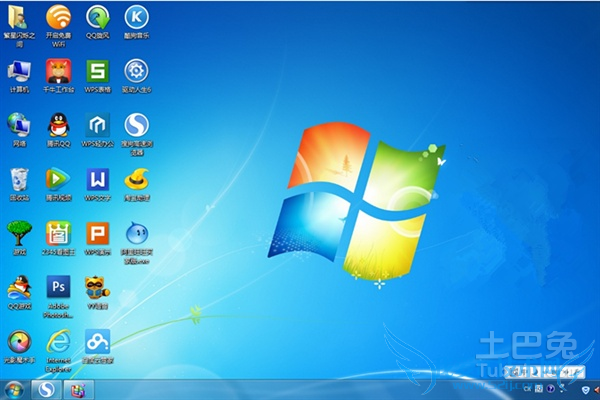Launch Driver Life 6 gear icon
600x400 pixels.
[136, 71]
